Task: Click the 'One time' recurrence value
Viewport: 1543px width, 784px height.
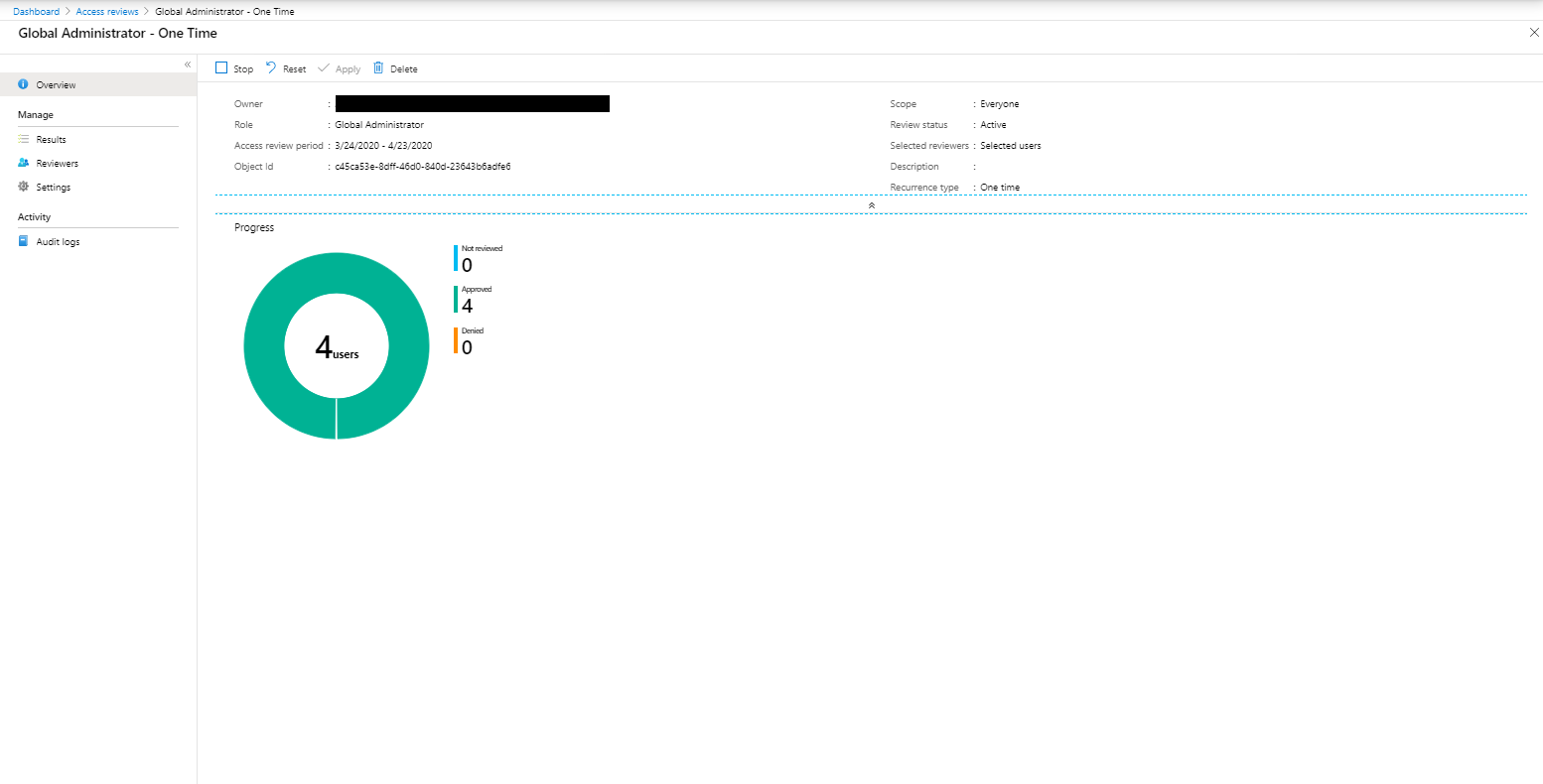Action: [x=1000, y=188]
